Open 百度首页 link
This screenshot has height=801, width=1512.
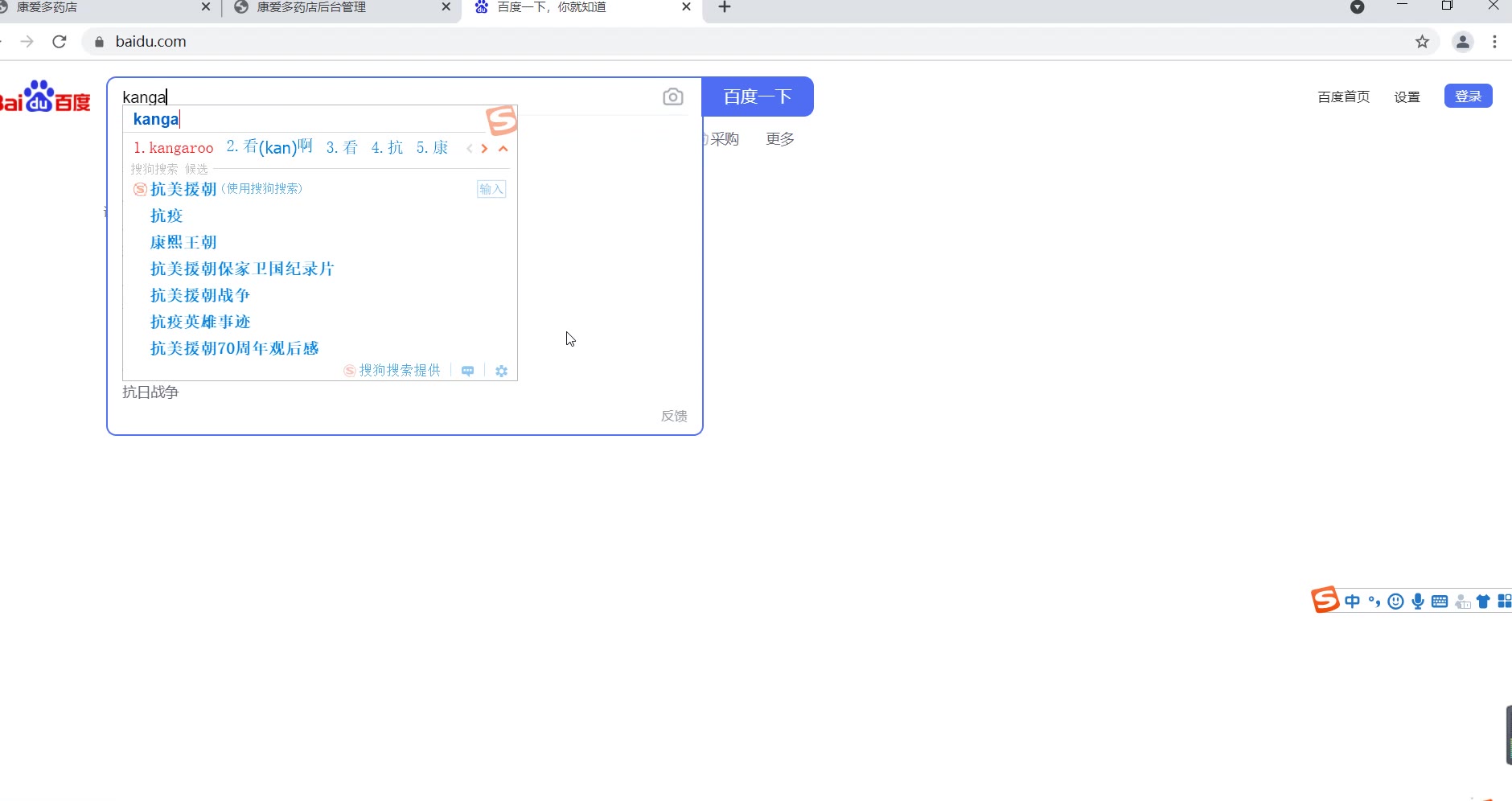(1344, 97)
